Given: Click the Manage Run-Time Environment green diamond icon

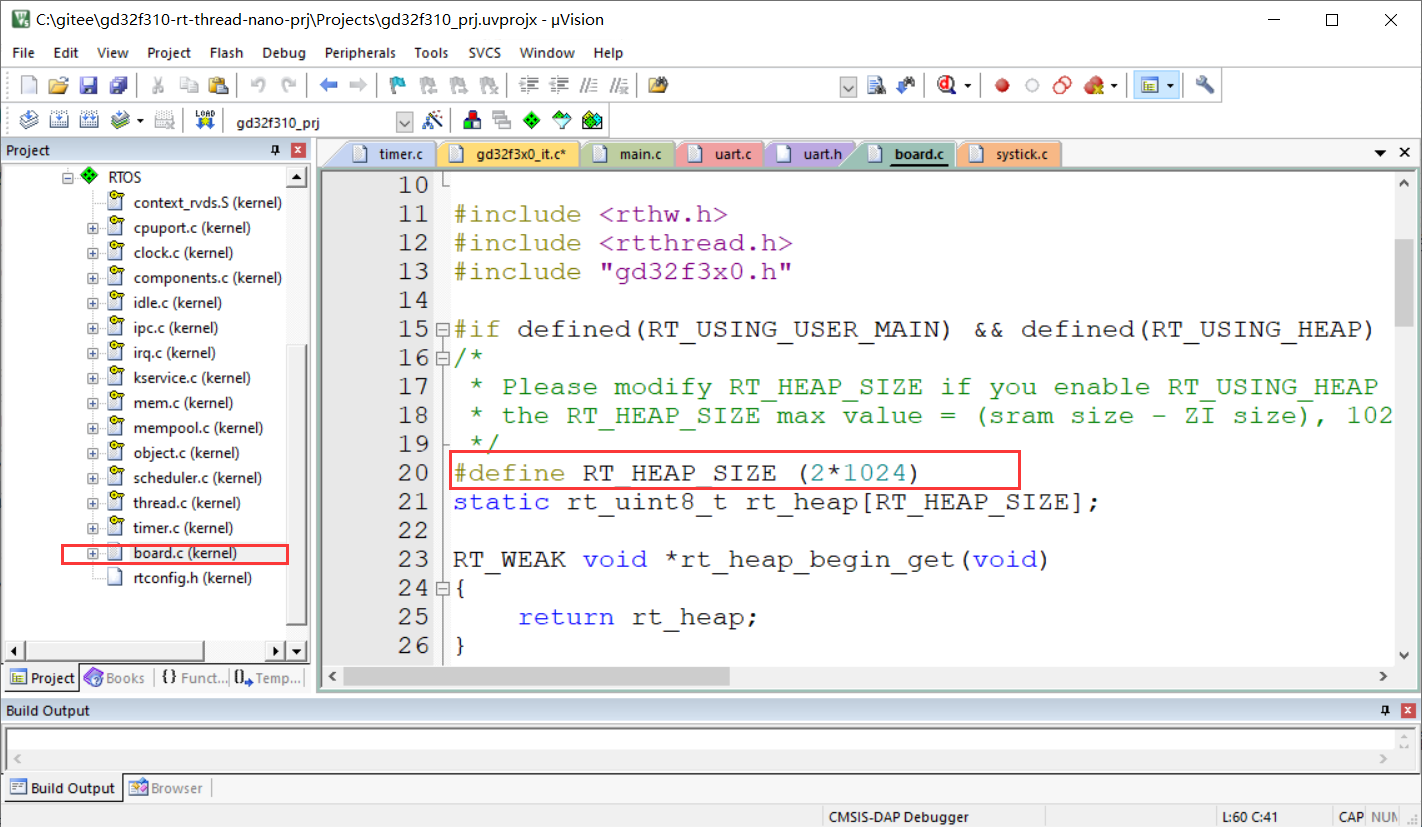Looking at the screenshot, I should tap(532, 121).
